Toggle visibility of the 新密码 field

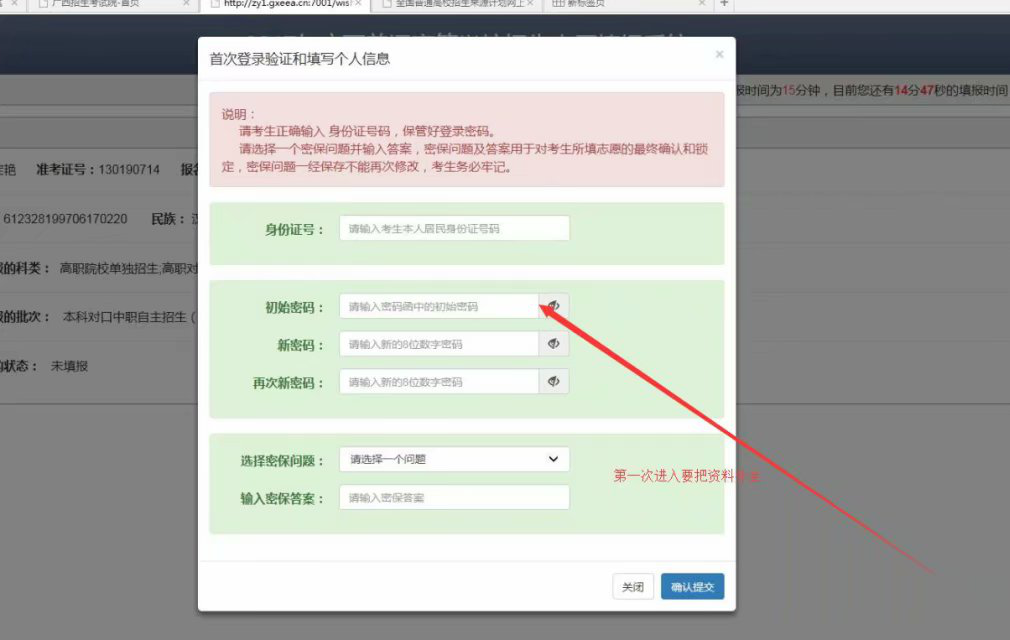pyautogui.click(x=553, y=343)
